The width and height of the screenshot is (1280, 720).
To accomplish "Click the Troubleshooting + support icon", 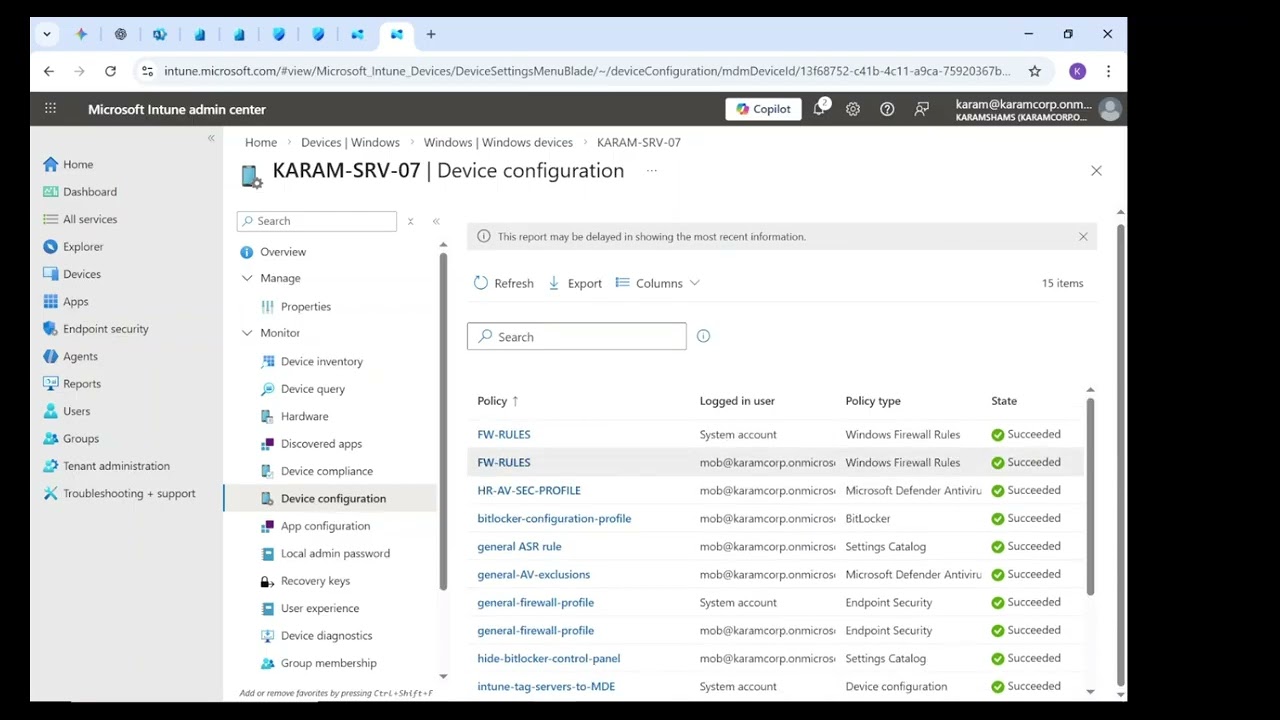I will pyautogui.click(x=50, y=493).
